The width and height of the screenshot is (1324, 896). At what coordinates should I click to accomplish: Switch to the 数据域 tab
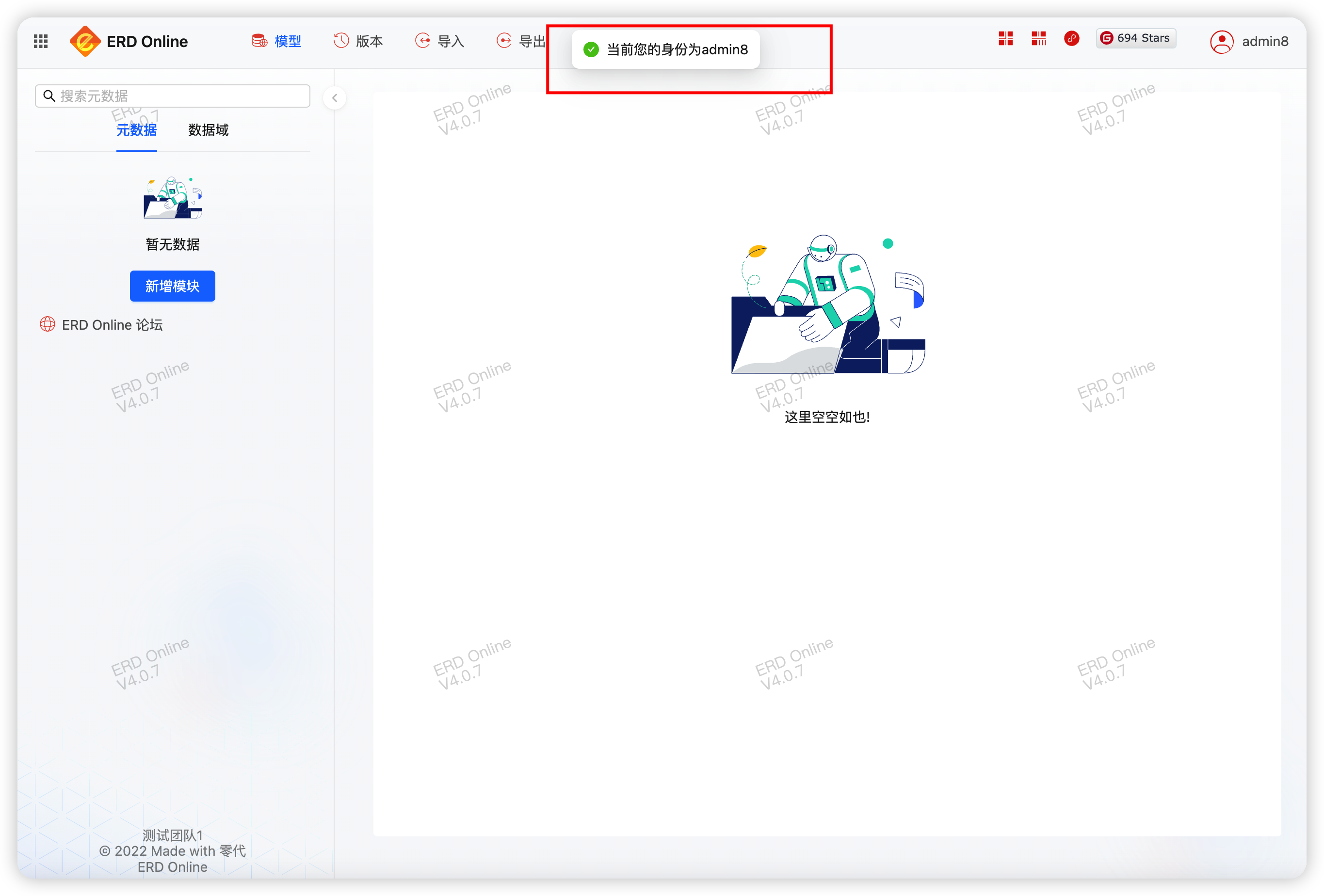click(x=208, y=130)
